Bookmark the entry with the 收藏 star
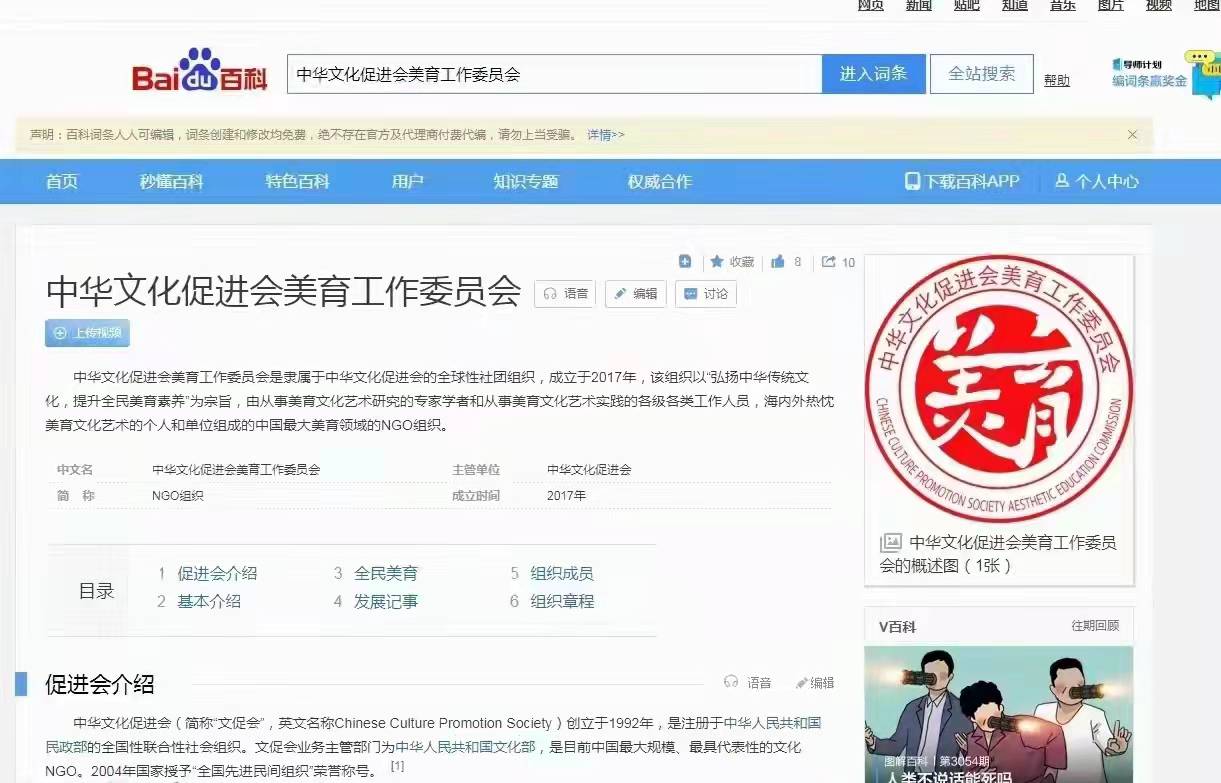The image size is (1221, 783). (732, 262)
